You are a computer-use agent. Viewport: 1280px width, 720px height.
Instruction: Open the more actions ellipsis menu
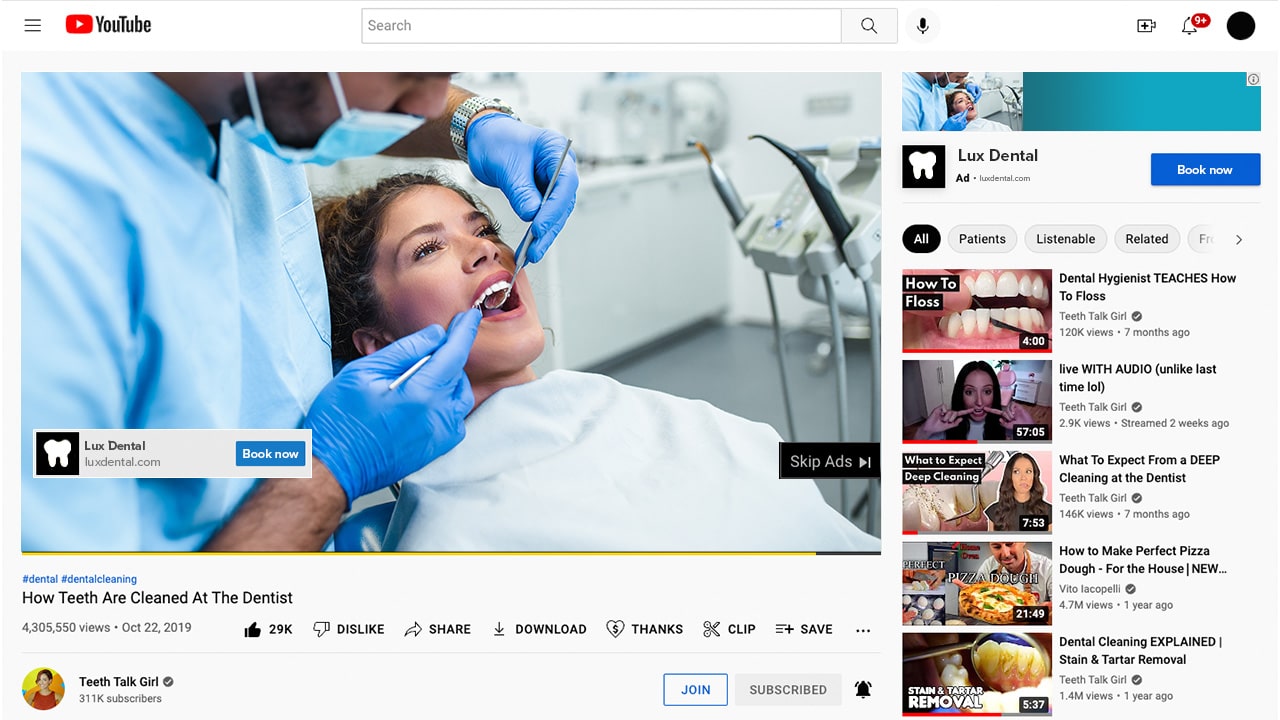pos(863,630)
